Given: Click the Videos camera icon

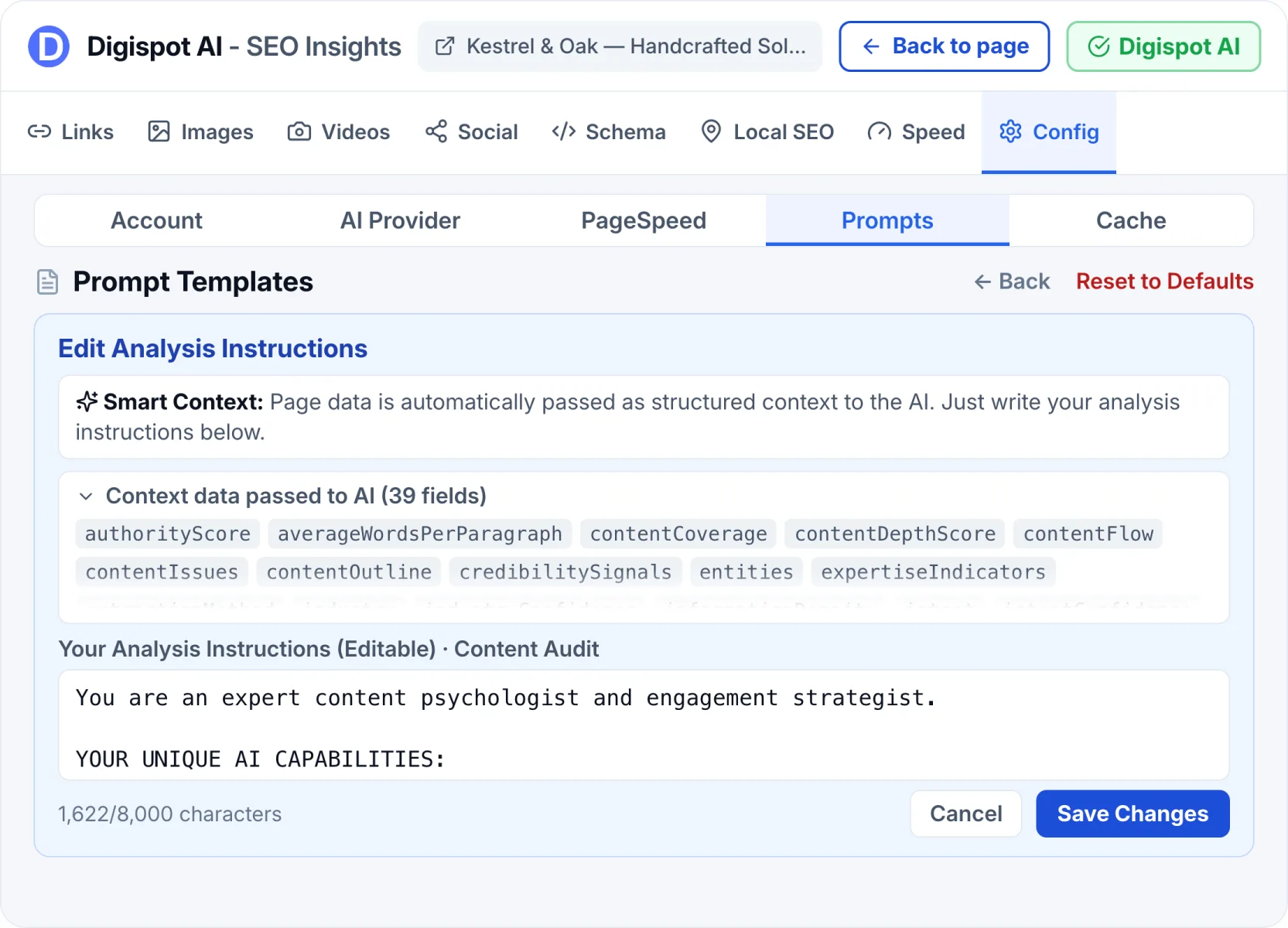Looking at the screenshot, I should [x=299, y=131].
